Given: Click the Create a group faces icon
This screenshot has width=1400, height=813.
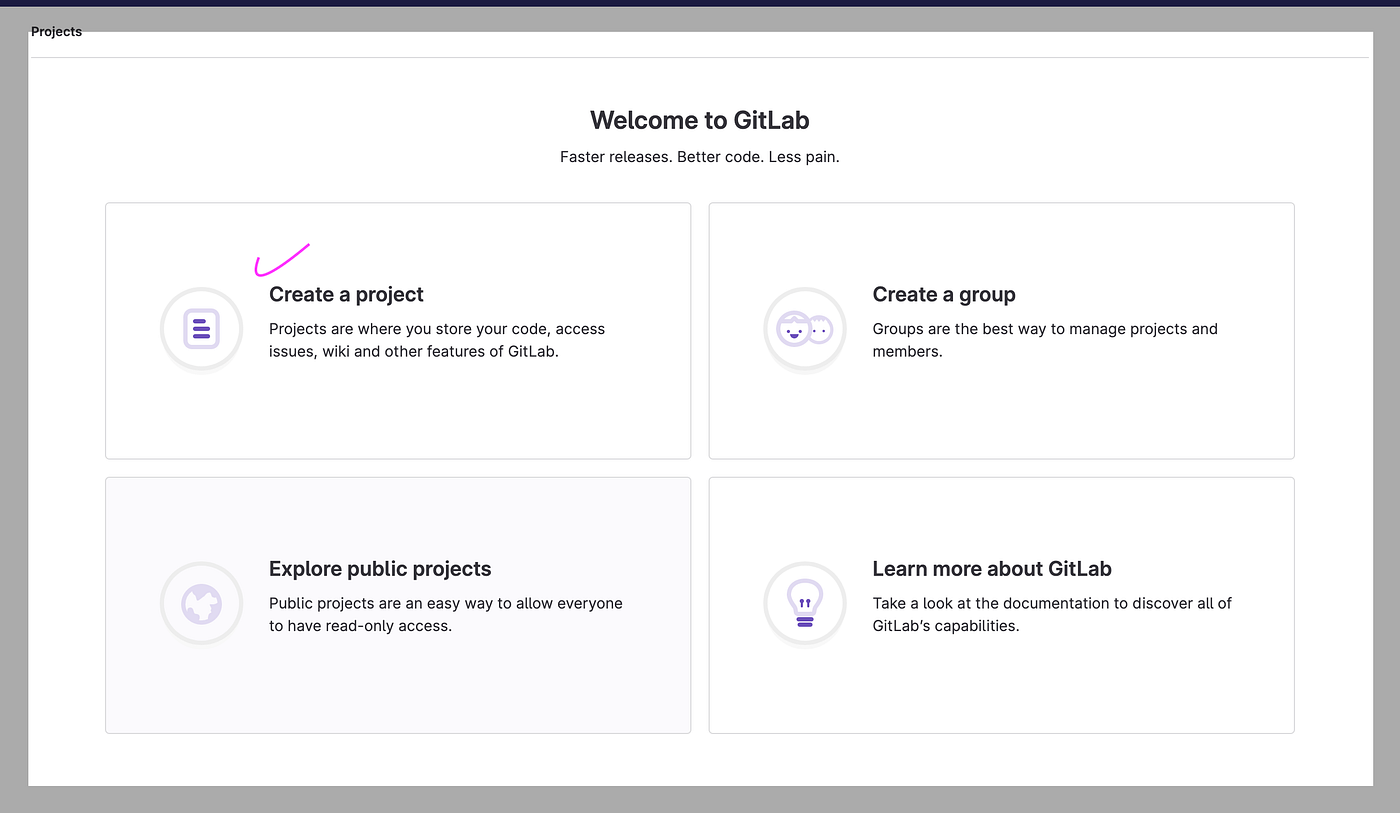Looking at the screenshot, I should [x=805, y=329].
